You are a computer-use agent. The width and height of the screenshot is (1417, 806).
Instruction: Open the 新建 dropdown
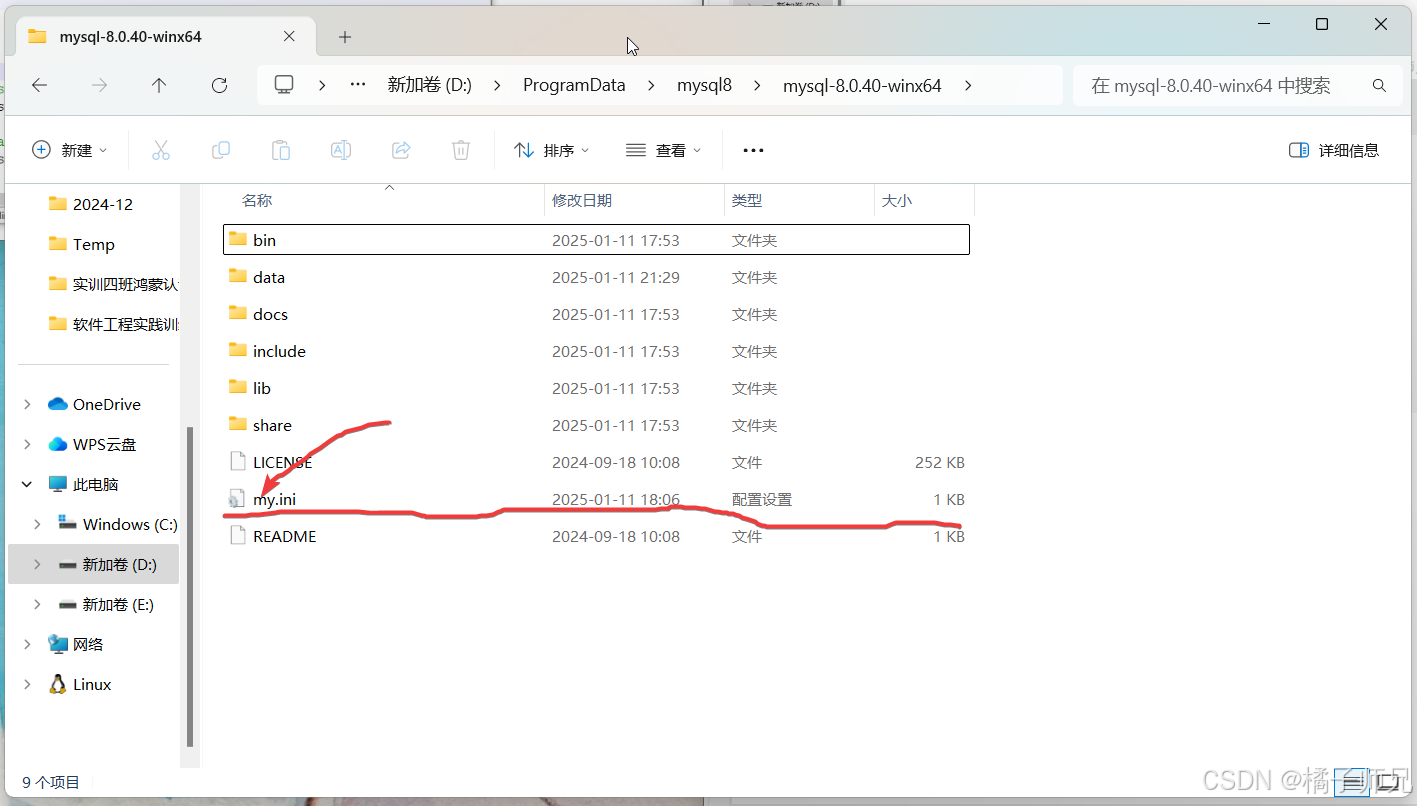tap(70, 150)
